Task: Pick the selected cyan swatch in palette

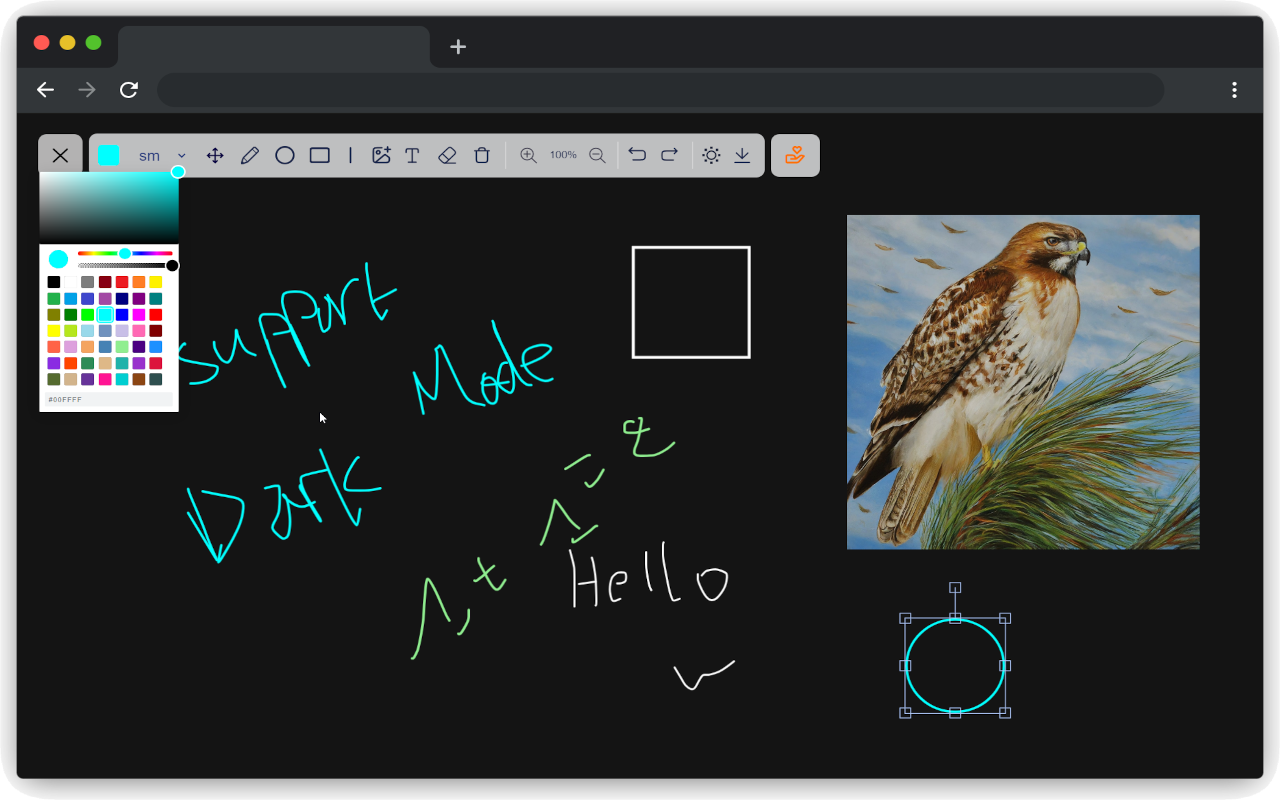Action: 105,315
